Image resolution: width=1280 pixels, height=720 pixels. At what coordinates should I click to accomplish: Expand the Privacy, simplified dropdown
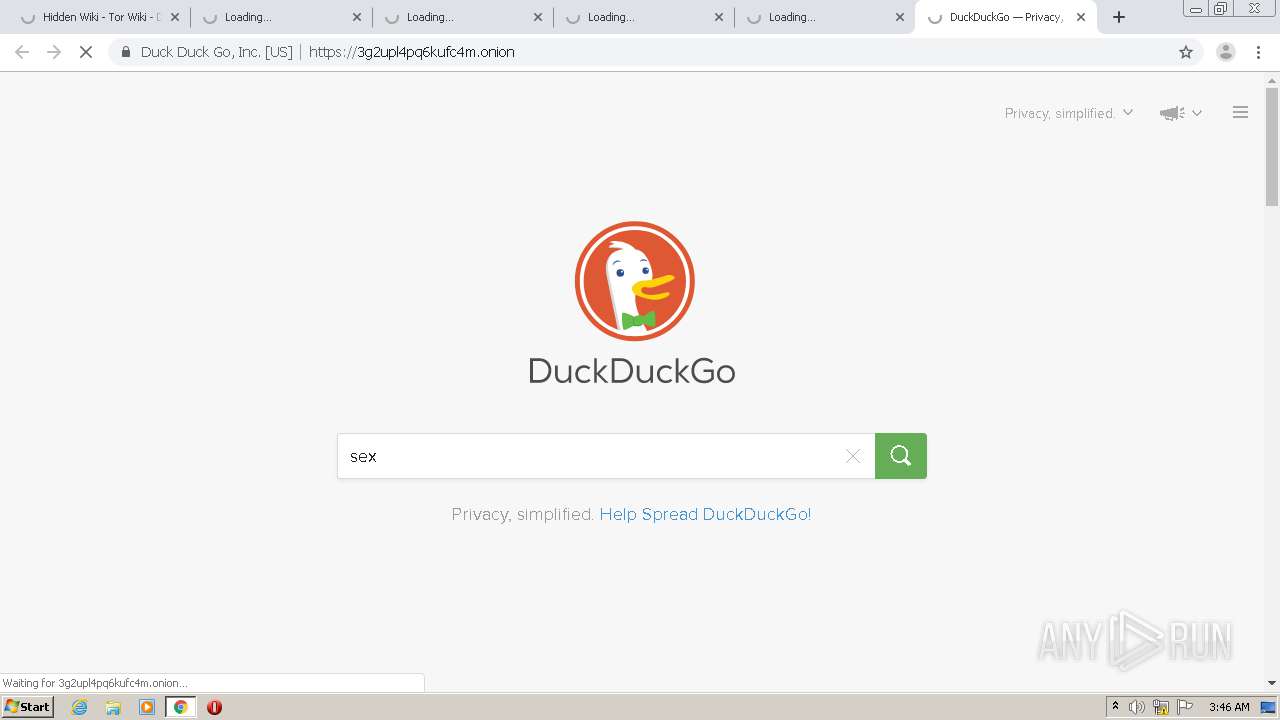[1069, 113]
